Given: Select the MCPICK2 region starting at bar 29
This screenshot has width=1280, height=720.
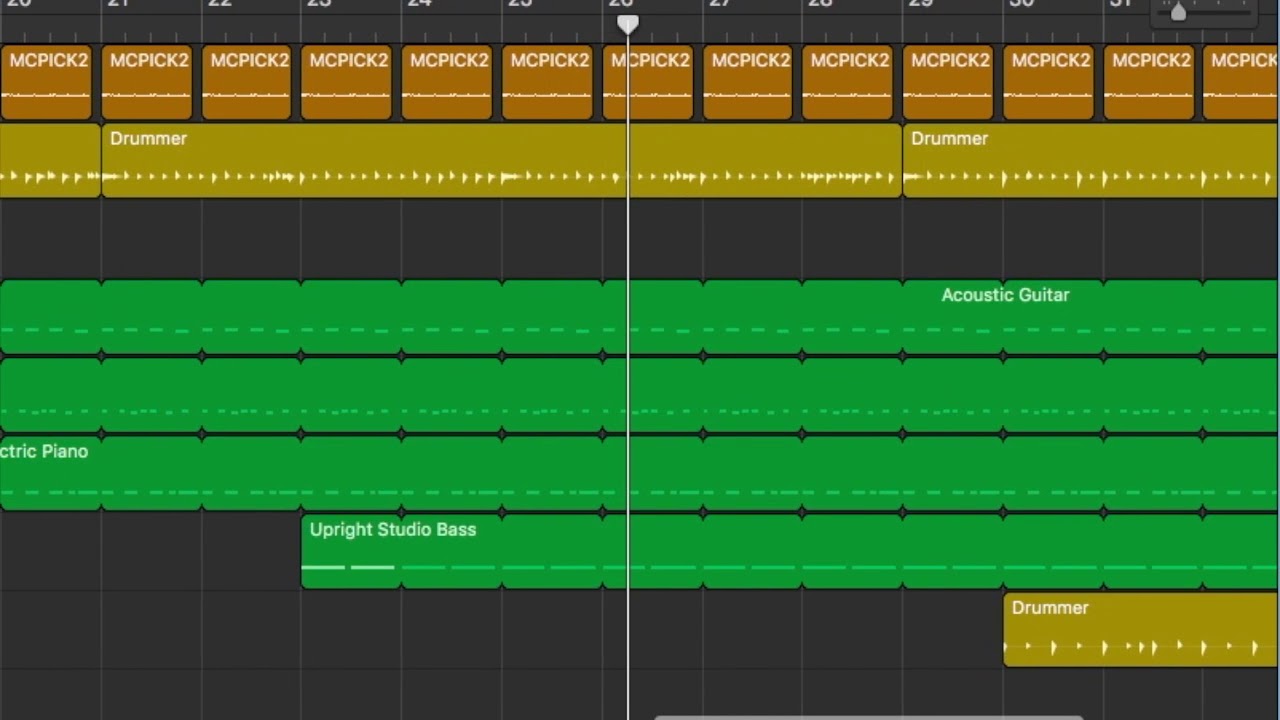Looking at the screenshot, I should point(948,82).
